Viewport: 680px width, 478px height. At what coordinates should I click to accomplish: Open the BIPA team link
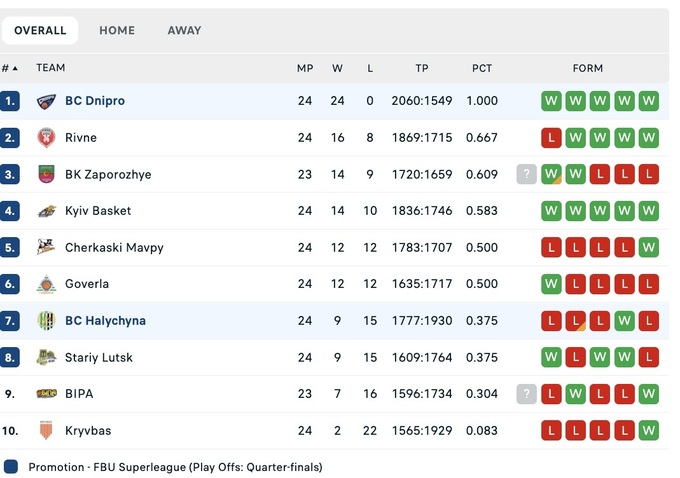(79, 394)
